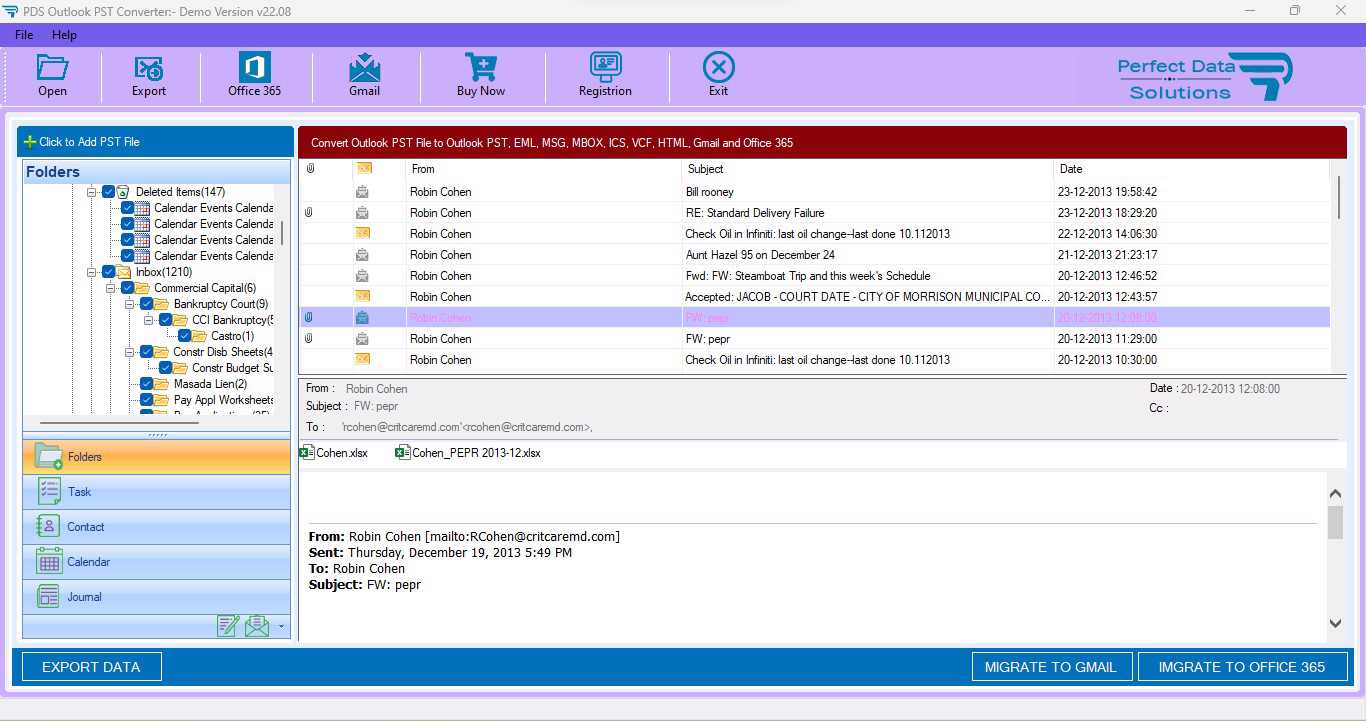Click the folder tree horizontal scrollbar
Image resolution: width=1366 pixels, height=721 pixels.
pos(120,423)
